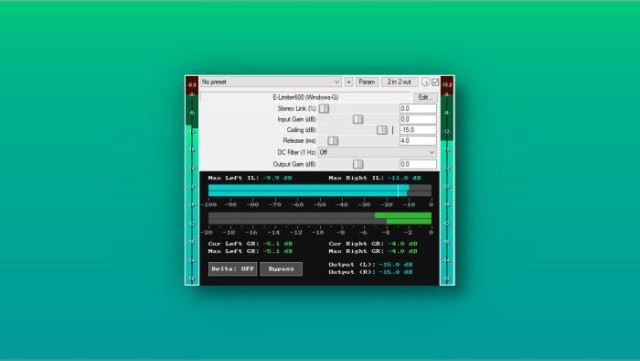The image size is (640, 361).
Task: Click the Max Left IL readout
Action: coord(250,178)
